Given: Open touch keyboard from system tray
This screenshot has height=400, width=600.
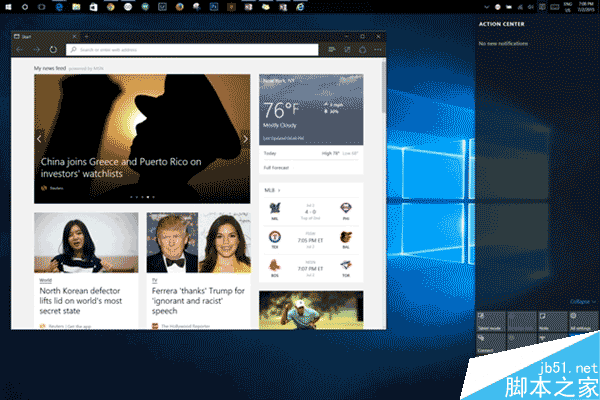Looking at the screenshot, I should coord(554,7).
